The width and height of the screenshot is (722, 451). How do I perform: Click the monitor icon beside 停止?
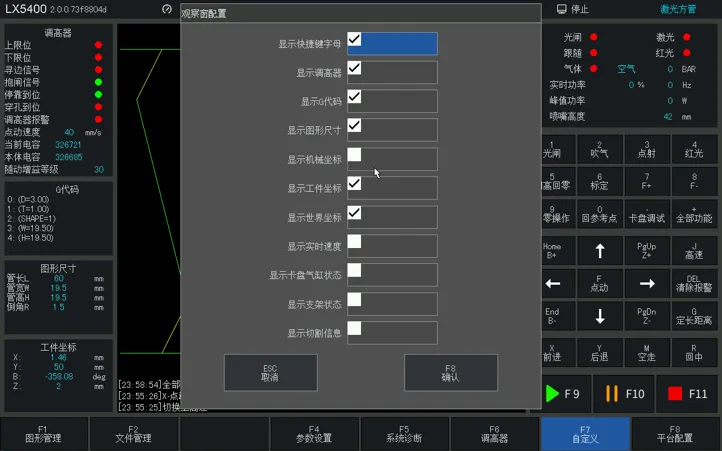pos(561,9)
